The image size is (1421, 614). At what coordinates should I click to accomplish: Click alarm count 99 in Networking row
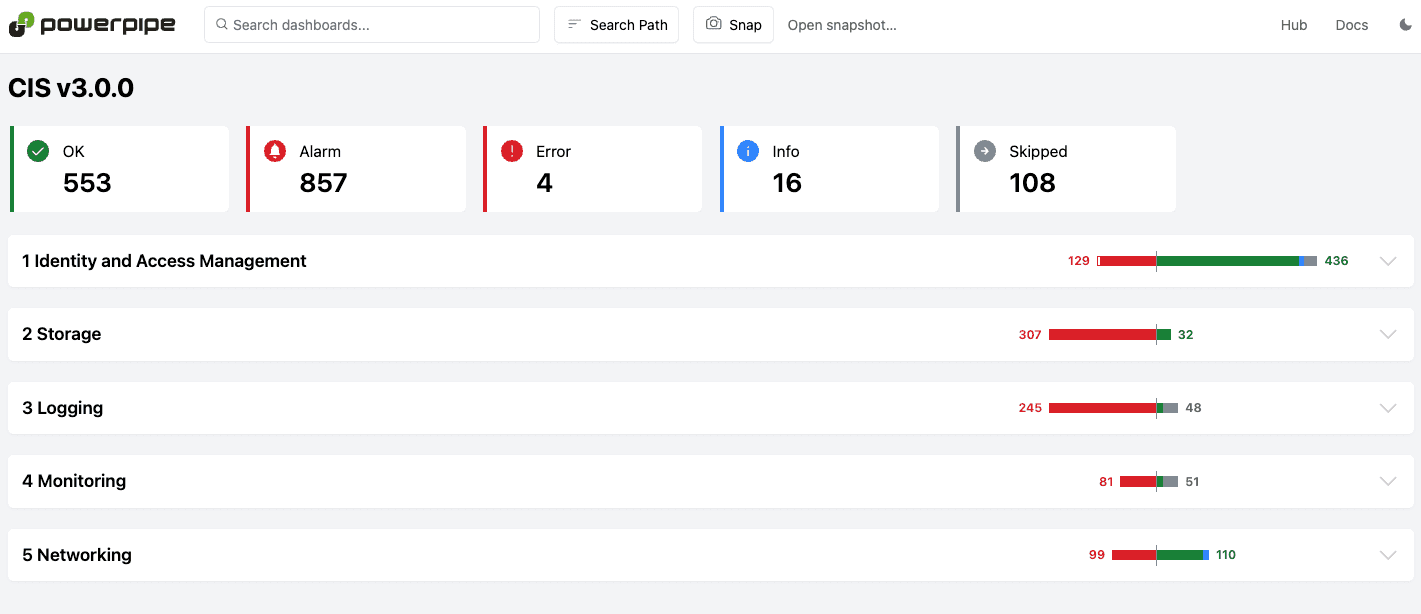(1097, 555)
